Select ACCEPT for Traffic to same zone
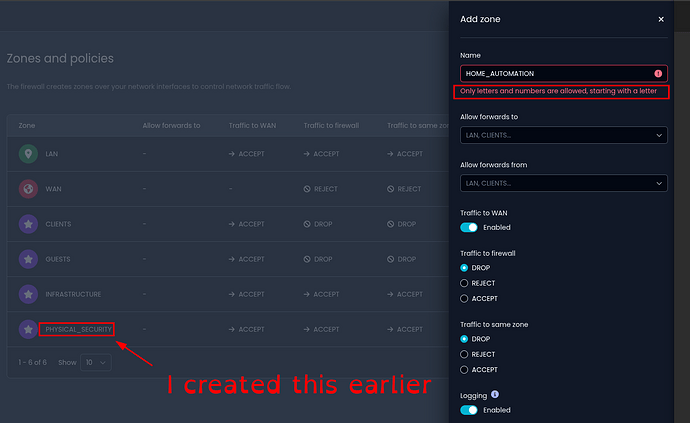 [x=464, y=369]
